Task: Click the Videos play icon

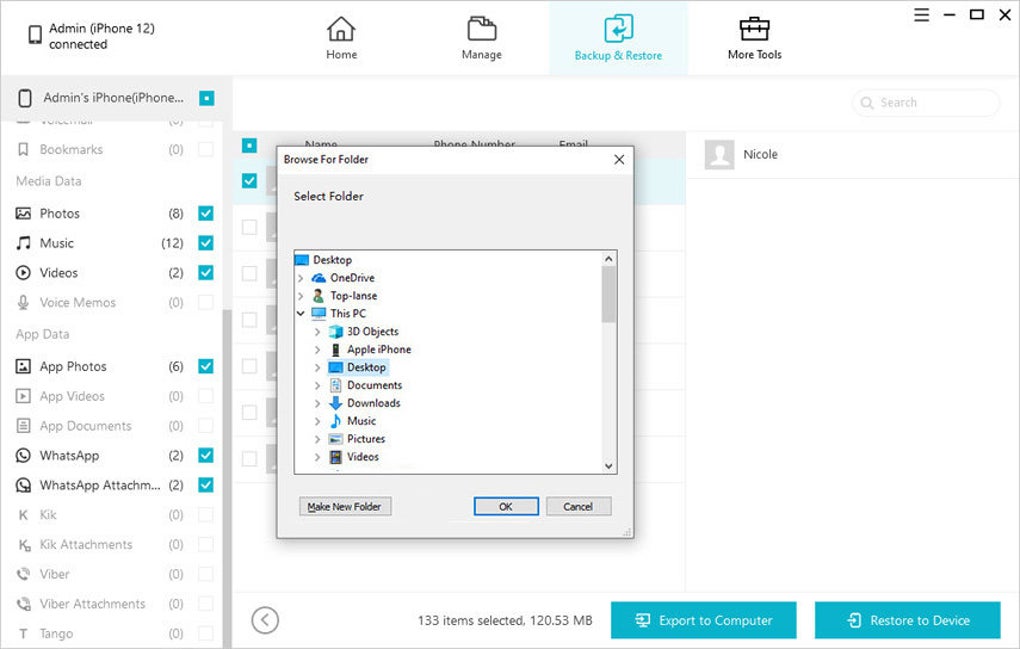Action: coord(23,273)
